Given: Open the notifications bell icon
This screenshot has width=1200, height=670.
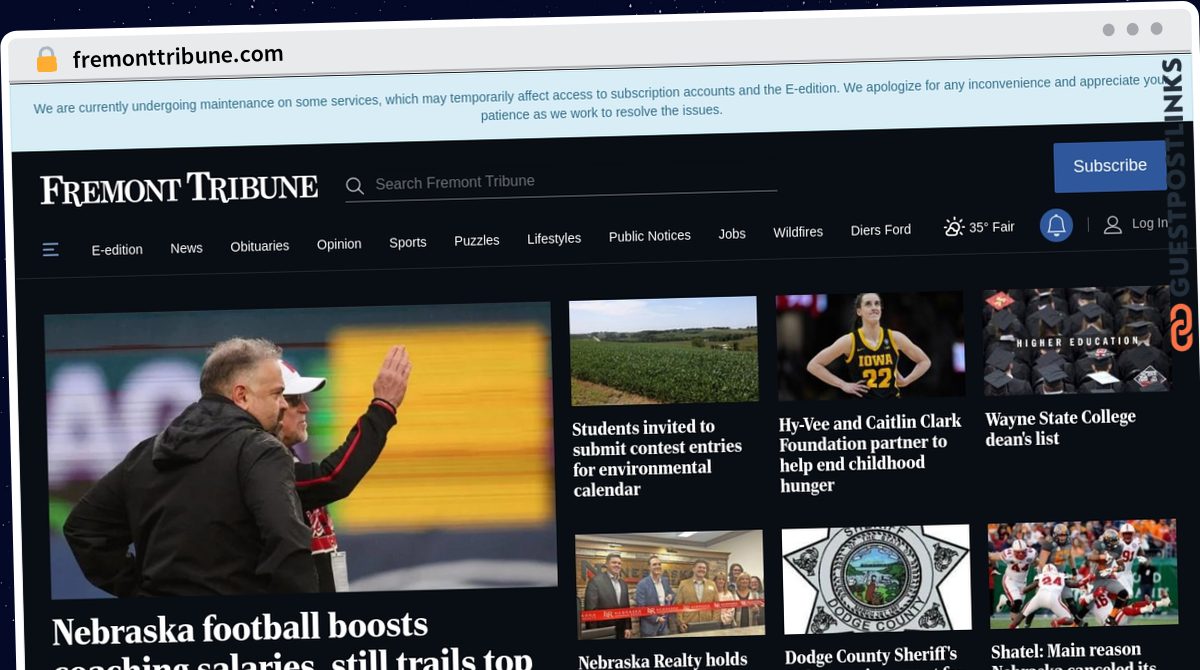Looking at the screenshot, I should tap(1056, 225).
